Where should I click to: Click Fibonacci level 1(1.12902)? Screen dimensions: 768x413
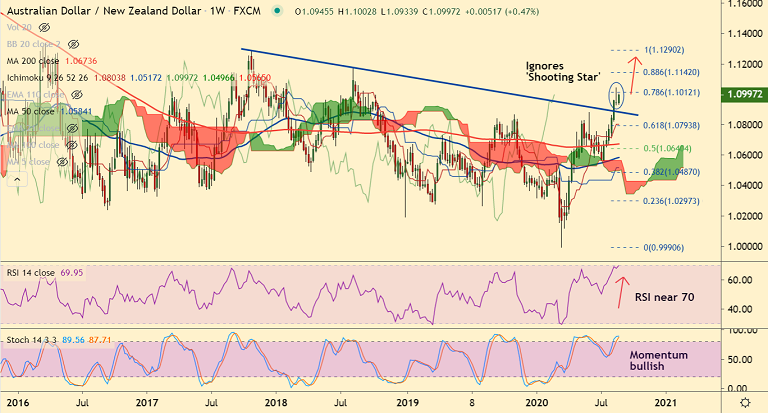point(665,50)
